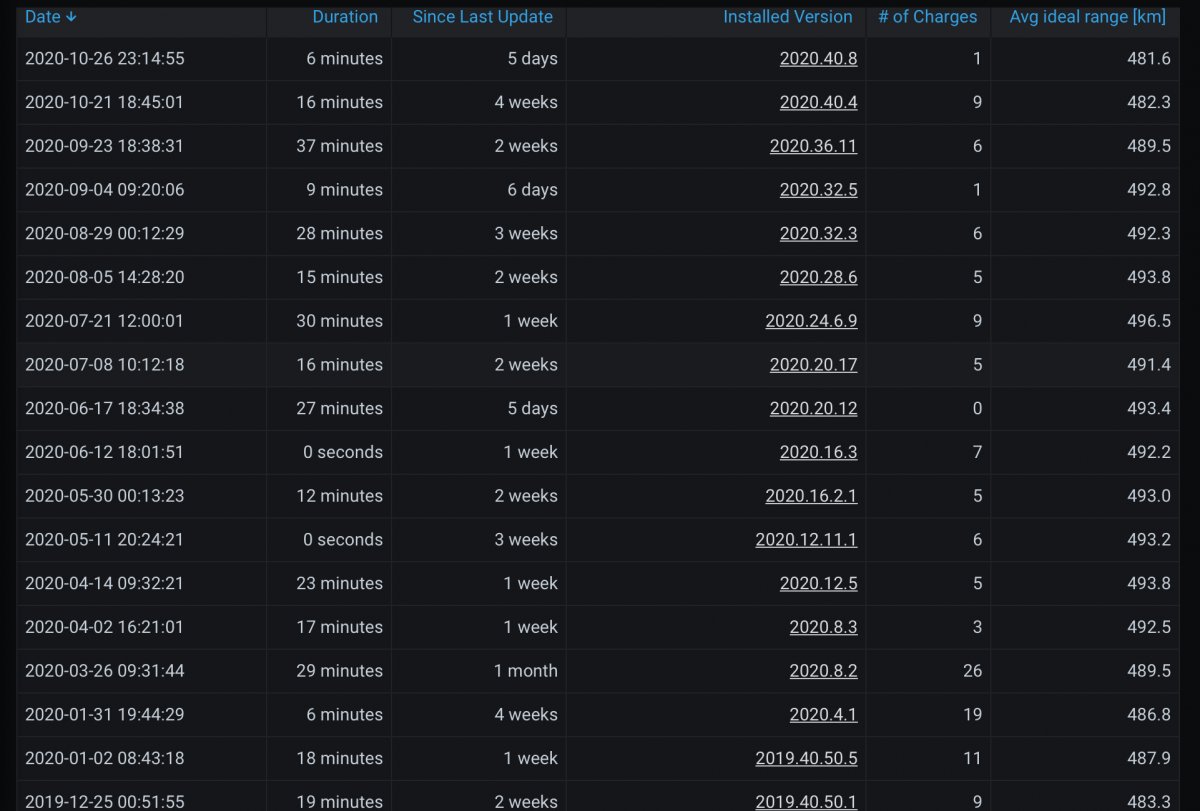
Task: Sort by Since Last Update column
Action: [x=482, y=17]
